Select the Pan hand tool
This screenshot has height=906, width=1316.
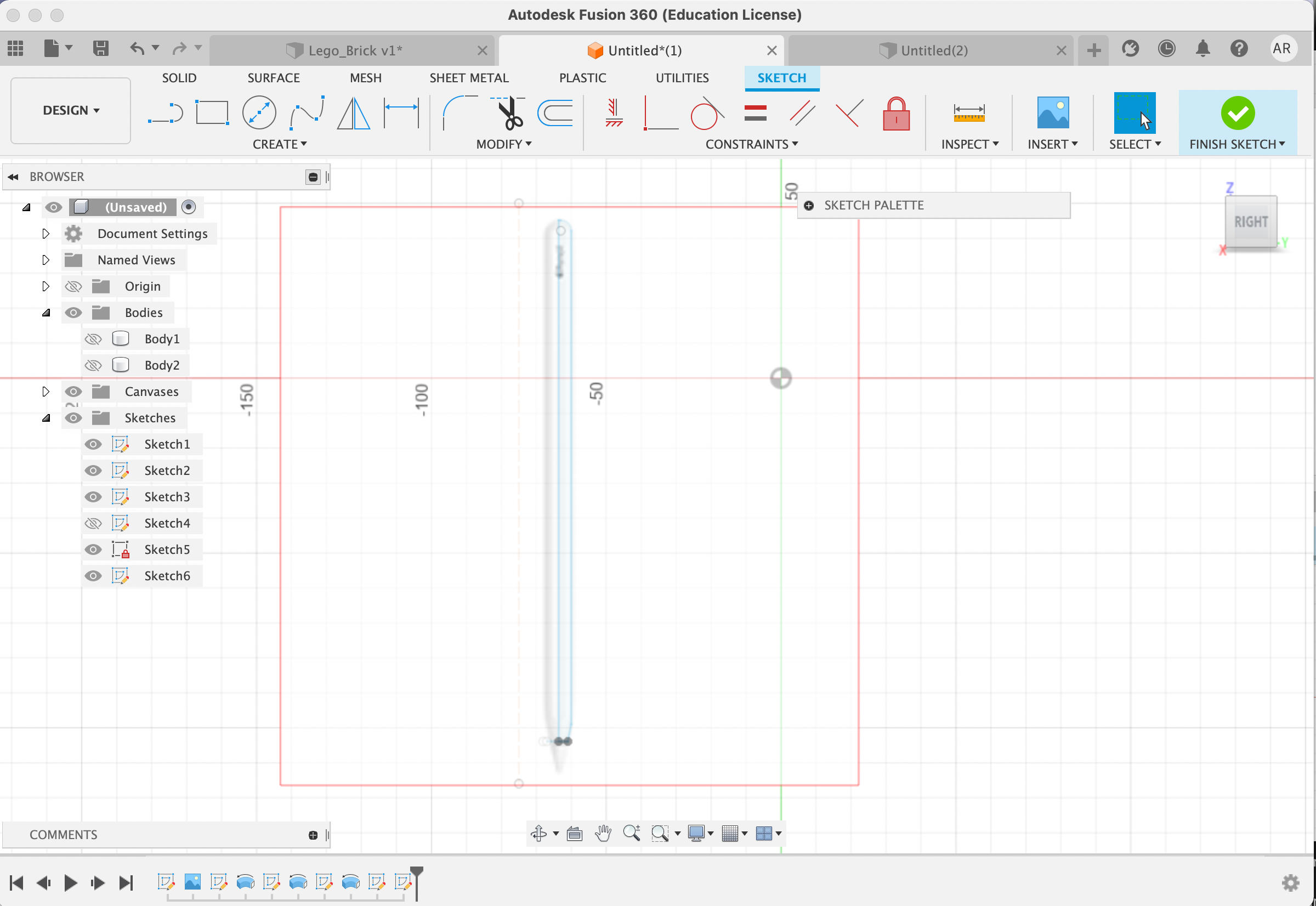tap(603, 833)
